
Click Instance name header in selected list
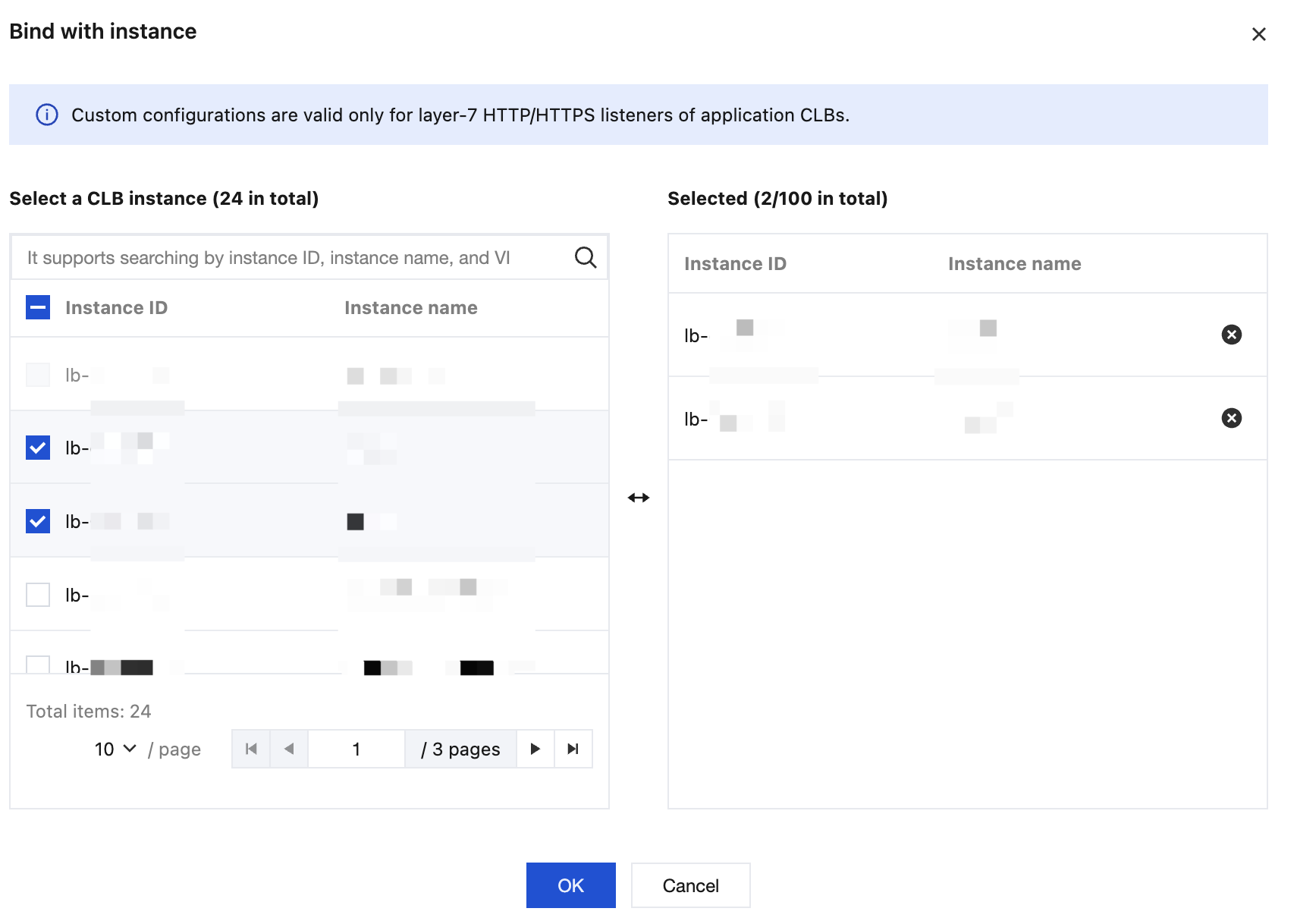(x=1014, y=263)
